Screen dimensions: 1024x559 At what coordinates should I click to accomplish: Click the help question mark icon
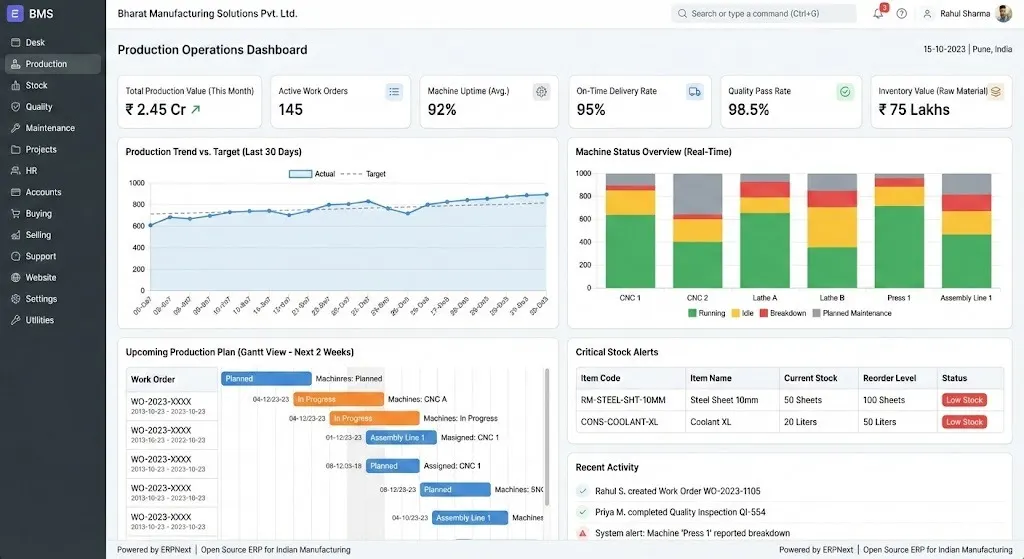[901, 13]
